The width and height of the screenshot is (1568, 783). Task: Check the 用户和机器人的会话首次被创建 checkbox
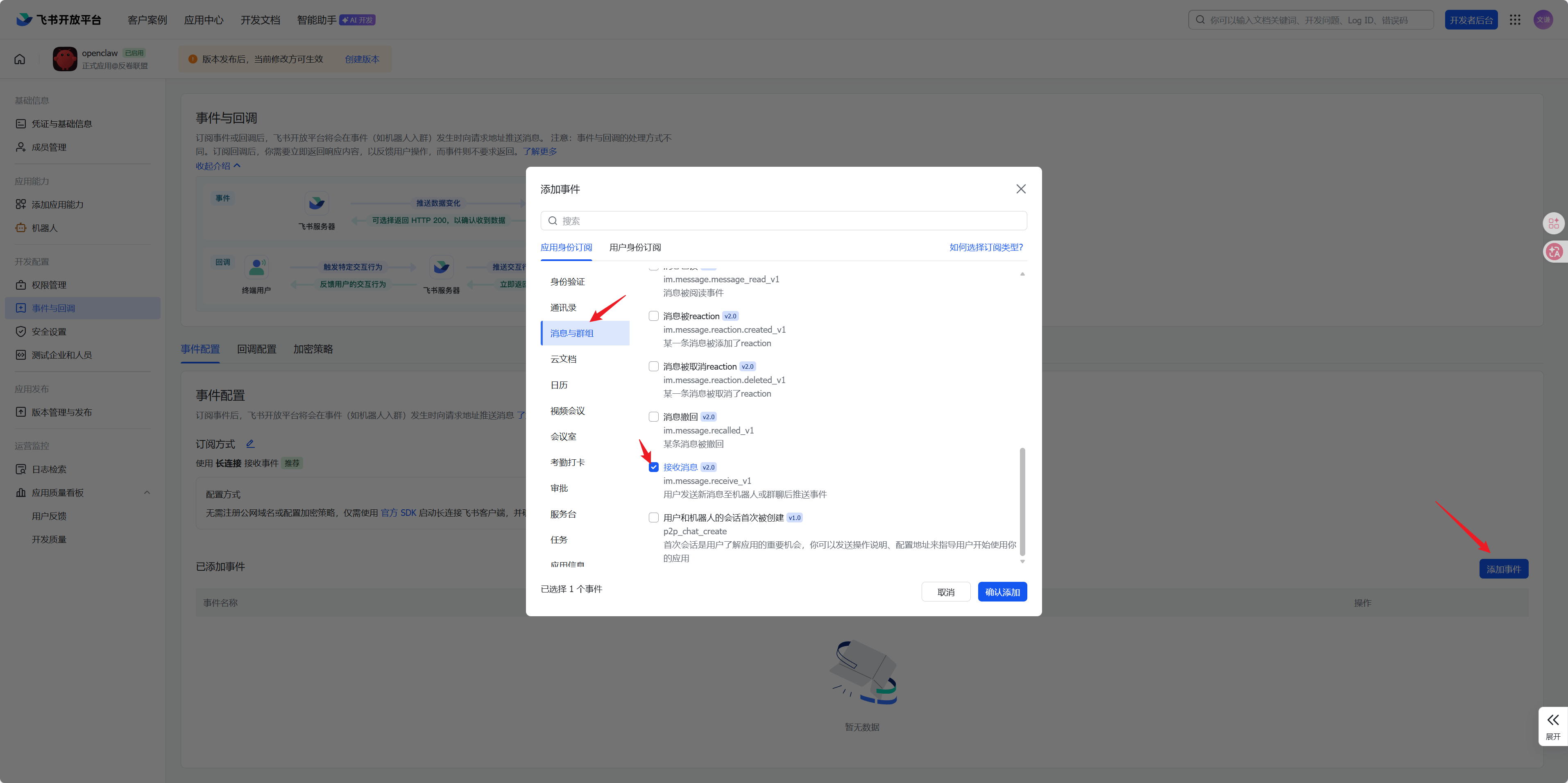tap(653, 518)
